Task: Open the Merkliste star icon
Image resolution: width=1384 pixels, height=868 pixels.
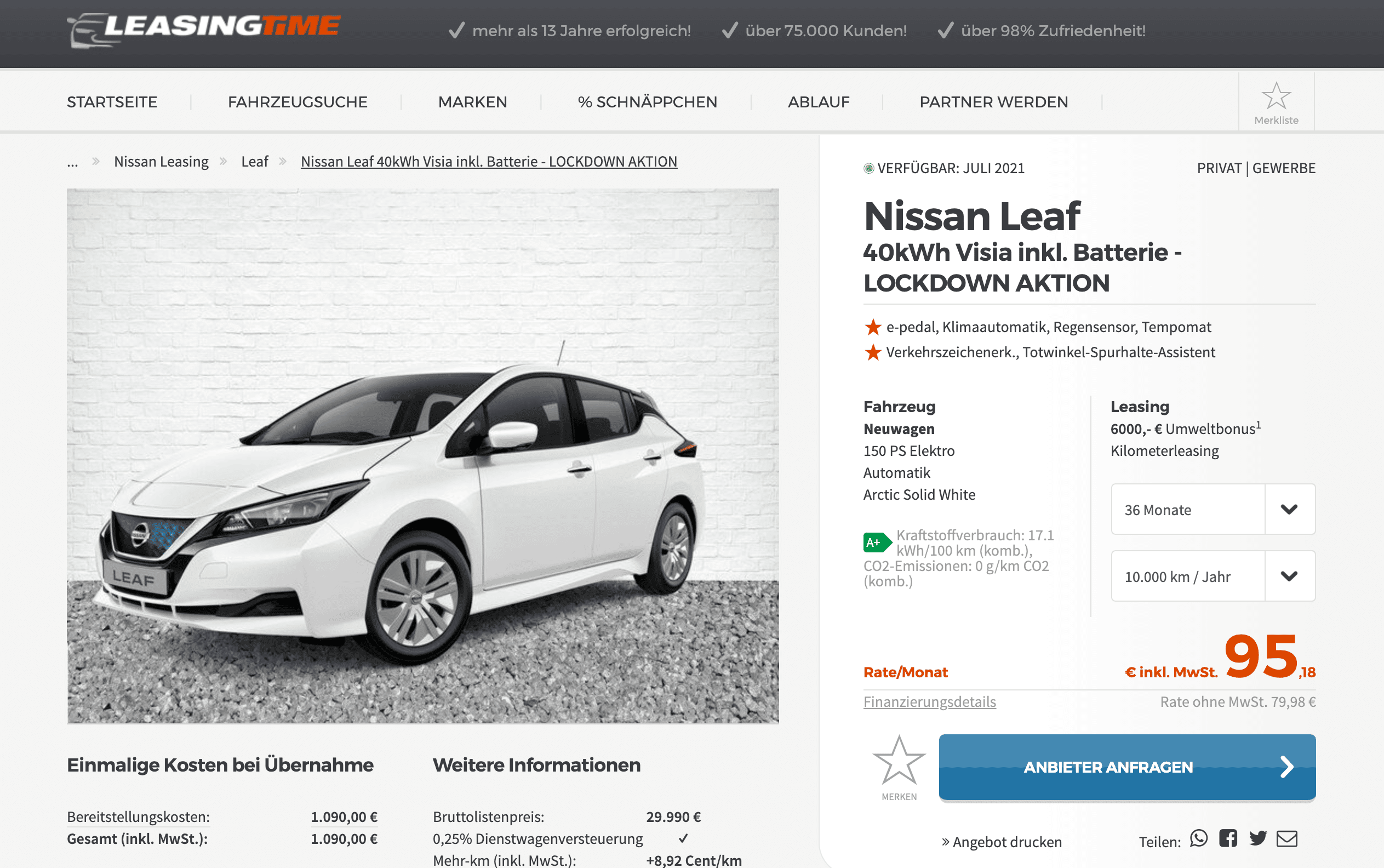Action: click(x=1276, y=96)
